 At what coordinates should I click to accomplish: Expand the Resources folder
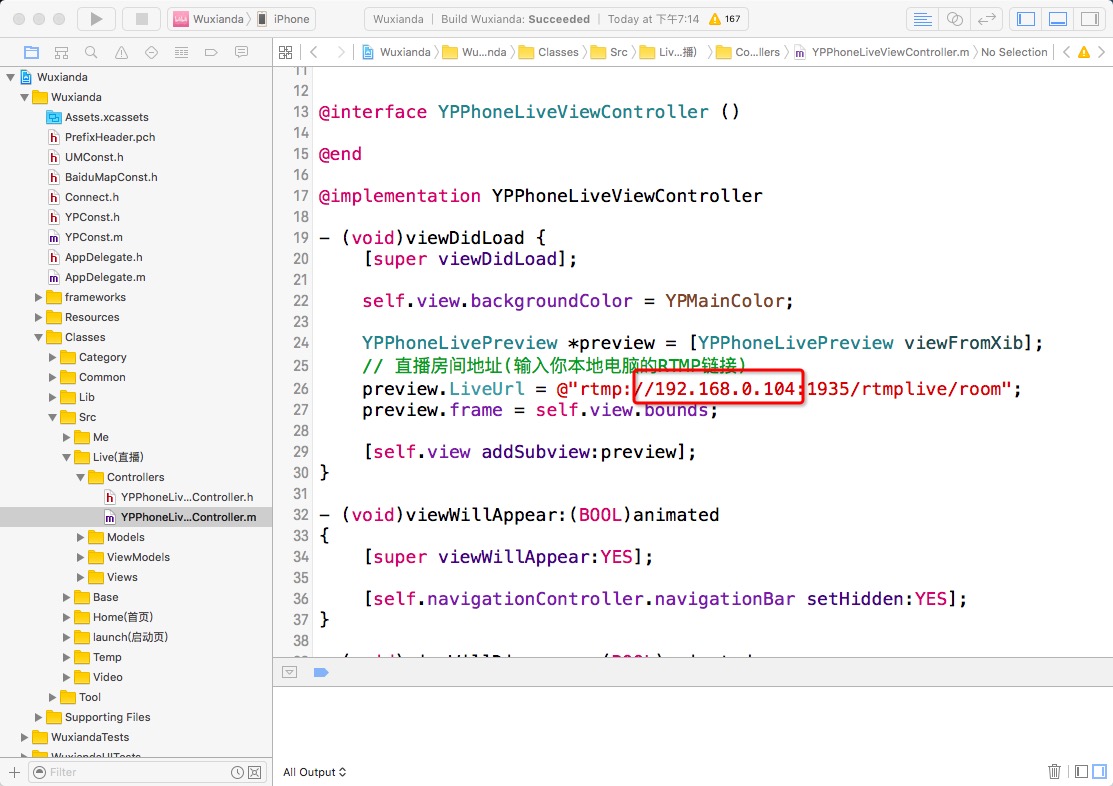click(38, 317)
